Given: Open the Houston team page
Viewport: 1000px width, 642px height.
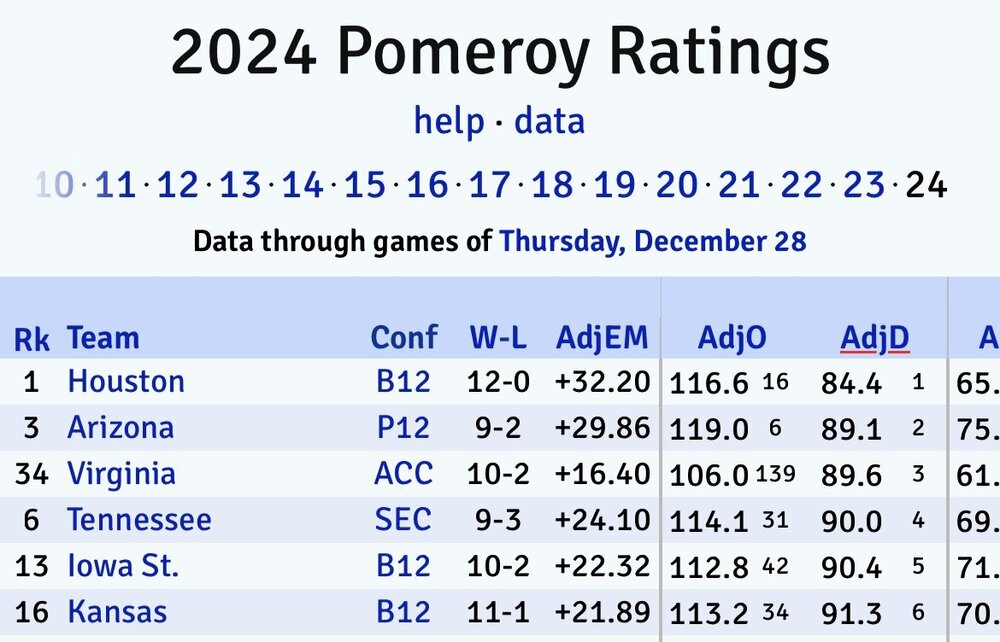Looking at the screenshot, I should point(126,381).
